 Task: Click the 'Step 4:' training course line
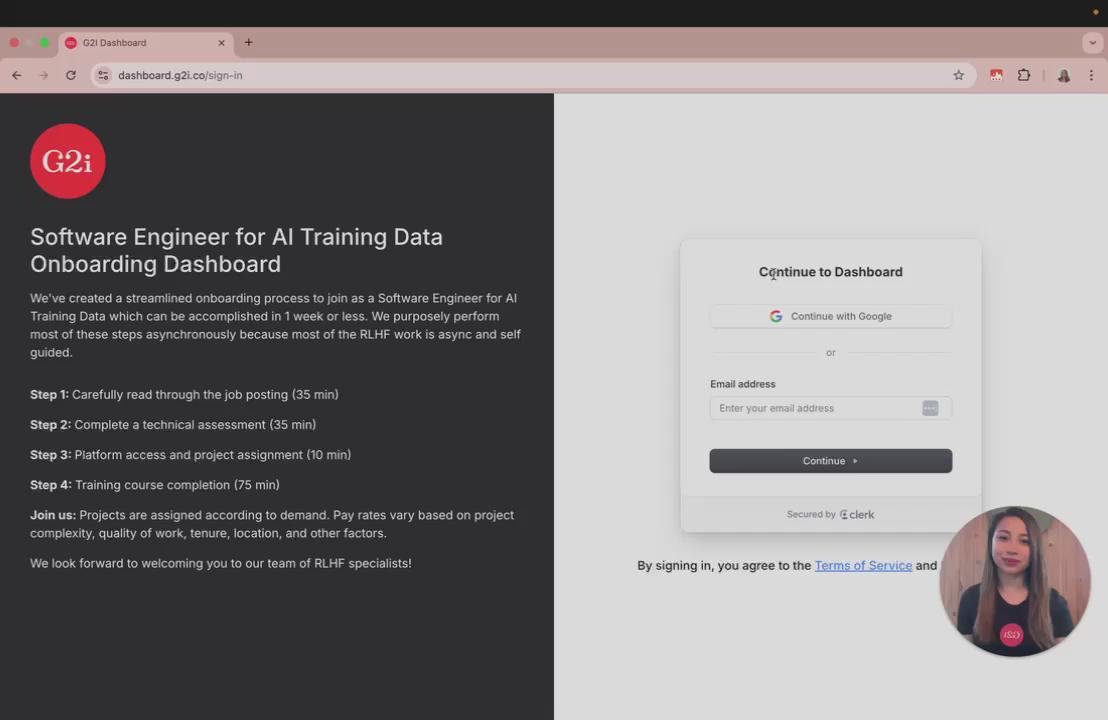155,485
